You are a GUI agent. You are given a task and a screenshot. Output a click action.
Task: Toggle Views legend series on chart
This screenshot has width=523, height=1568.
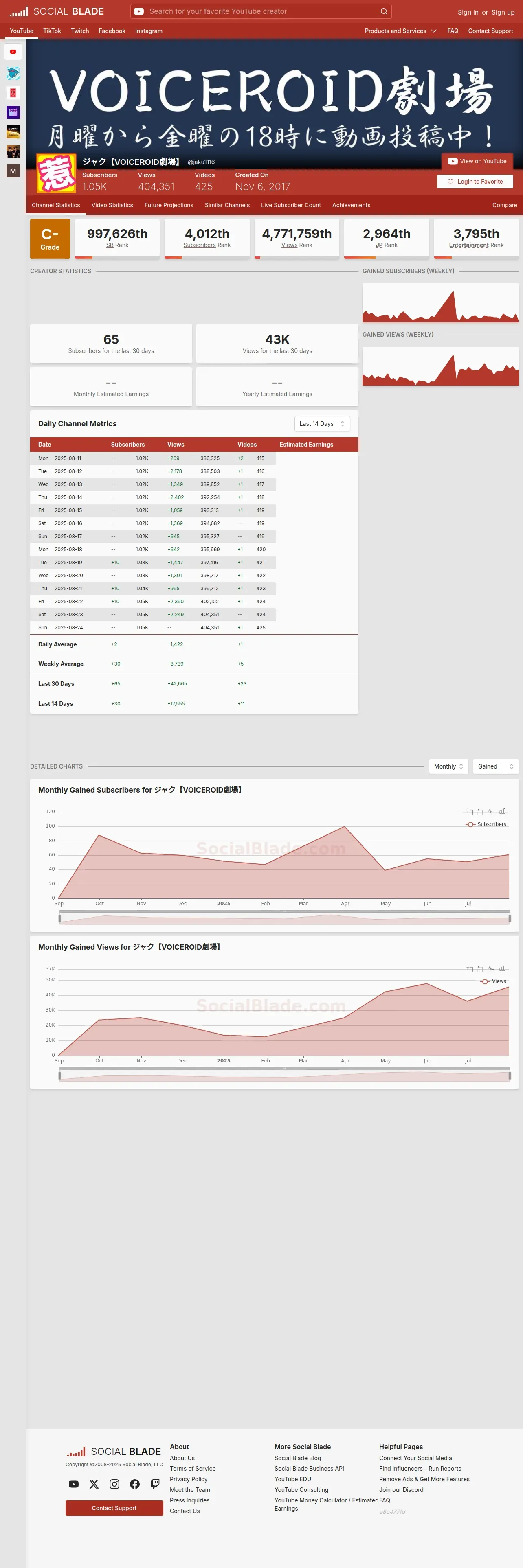pyautogui.click(x=493, y=981)
